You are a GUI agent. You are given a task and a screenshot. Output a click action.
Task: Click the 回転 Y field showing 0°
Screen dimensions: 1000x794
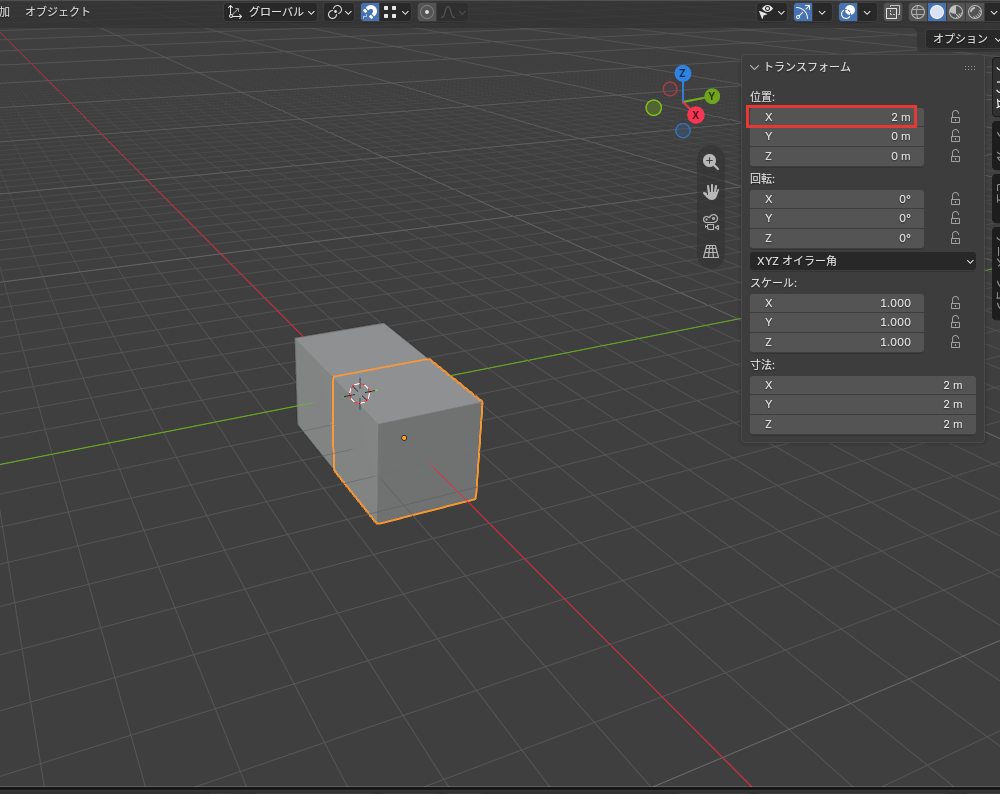tap(836, 218)
